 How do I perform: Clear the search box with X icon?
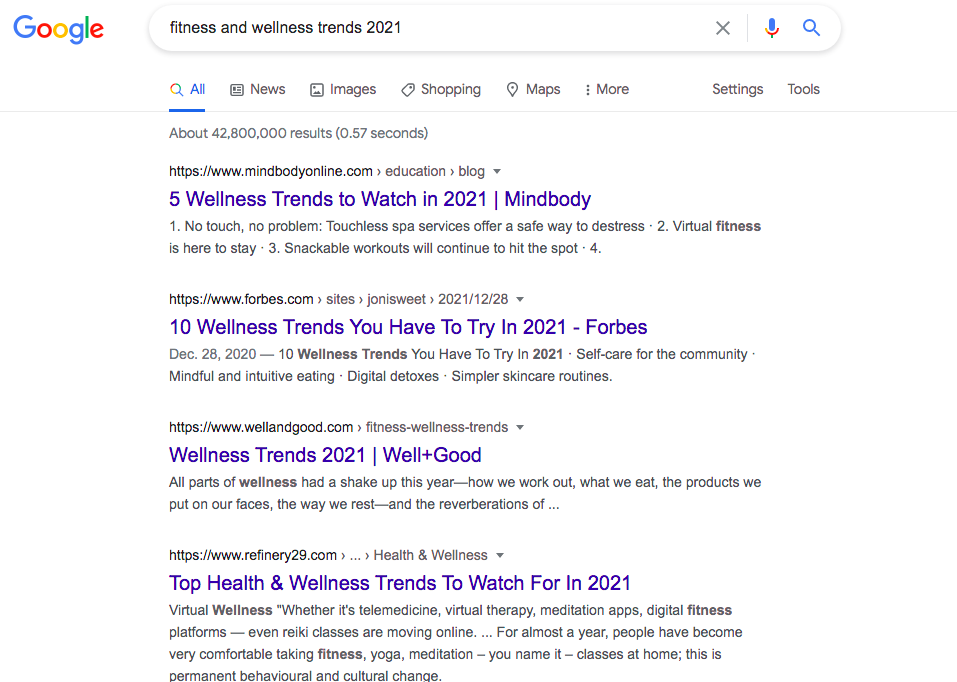tap(723, 28)
